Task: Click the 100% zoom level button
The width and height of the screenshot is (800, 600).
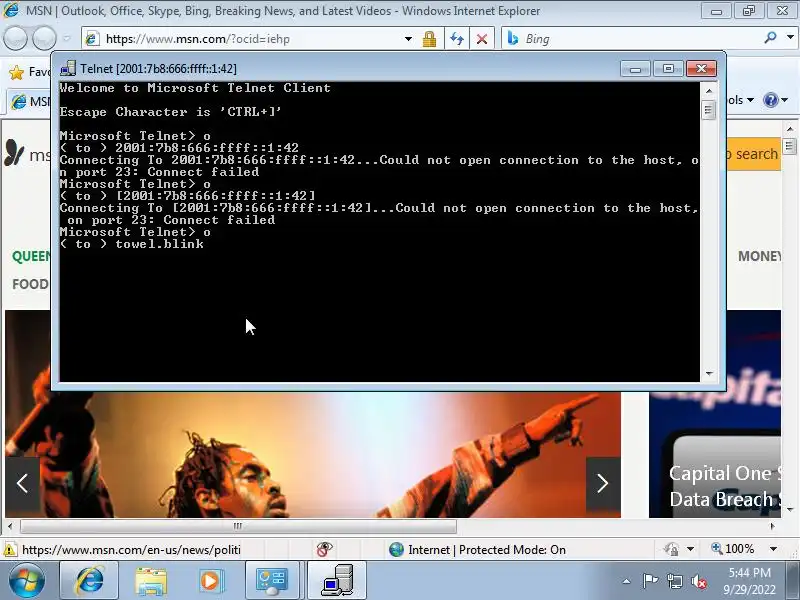Action: (733, 549)
